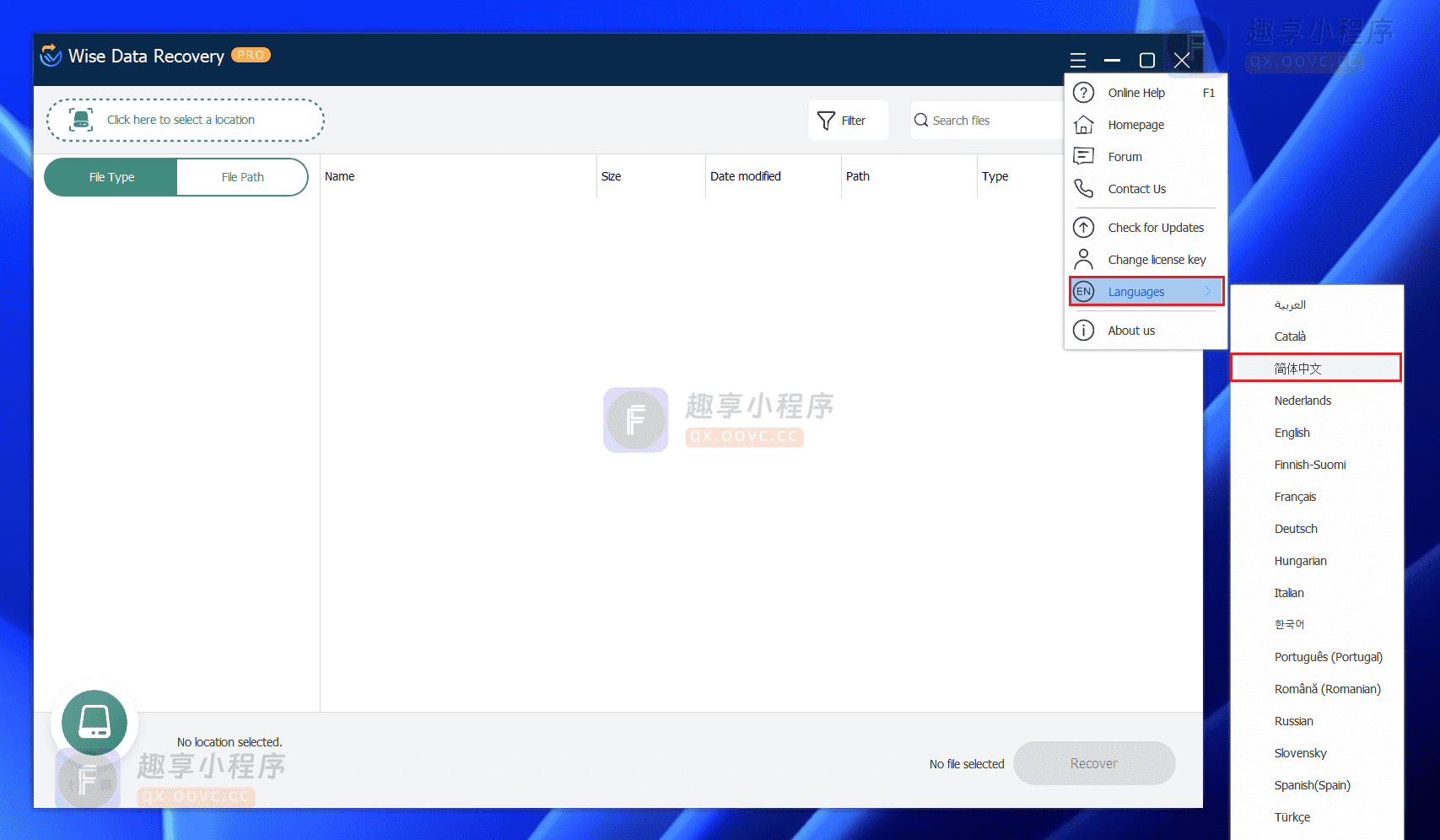Select Italian language option
1440x840 pixels.
point(1317,593)
